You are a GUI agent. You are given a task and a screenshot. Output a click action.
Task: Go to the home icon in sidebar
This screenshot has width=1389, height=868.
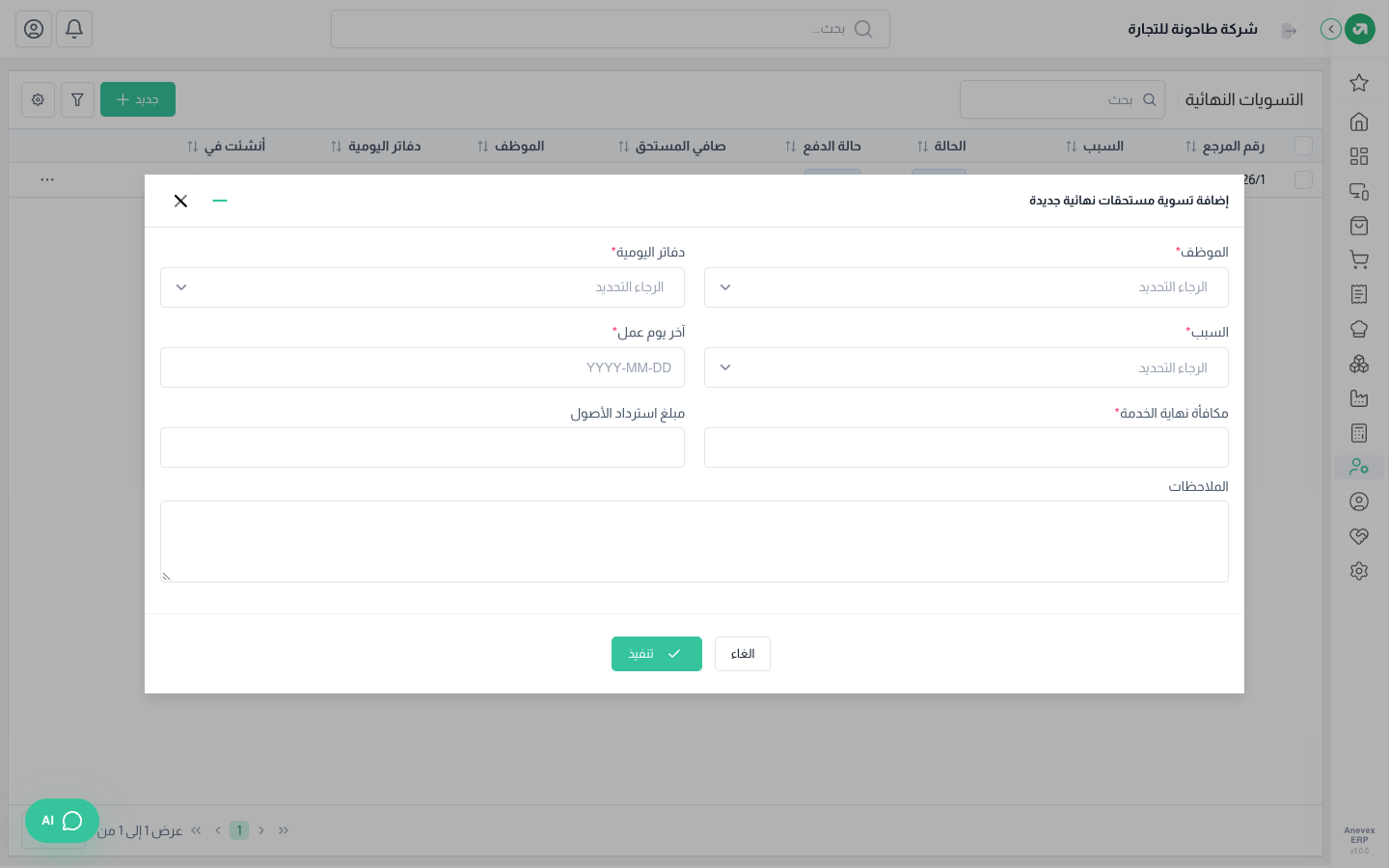pos(1359,122)
